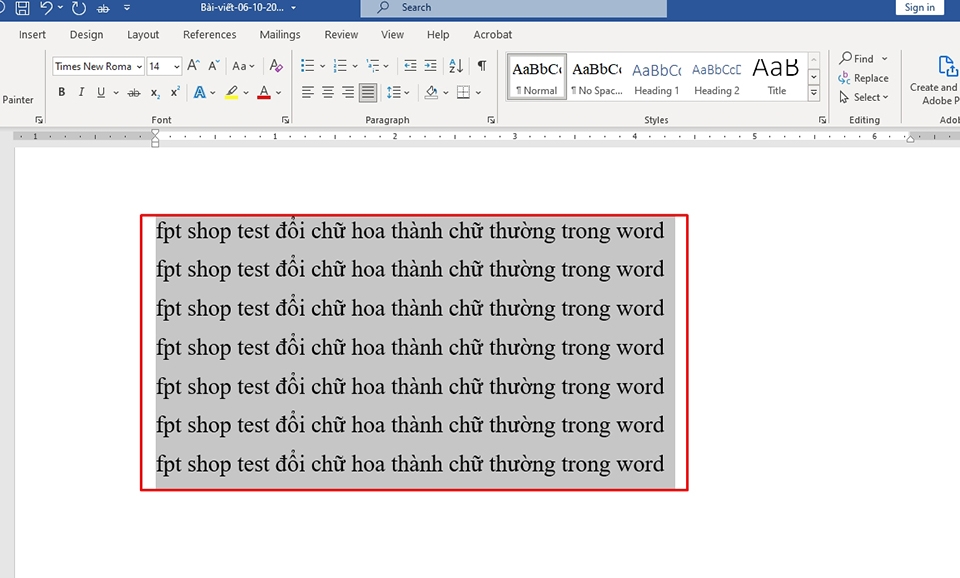Viewport: 960px width, 578px height.
Task: Click the Sort A-Z icon
Action: coord(456,66)
